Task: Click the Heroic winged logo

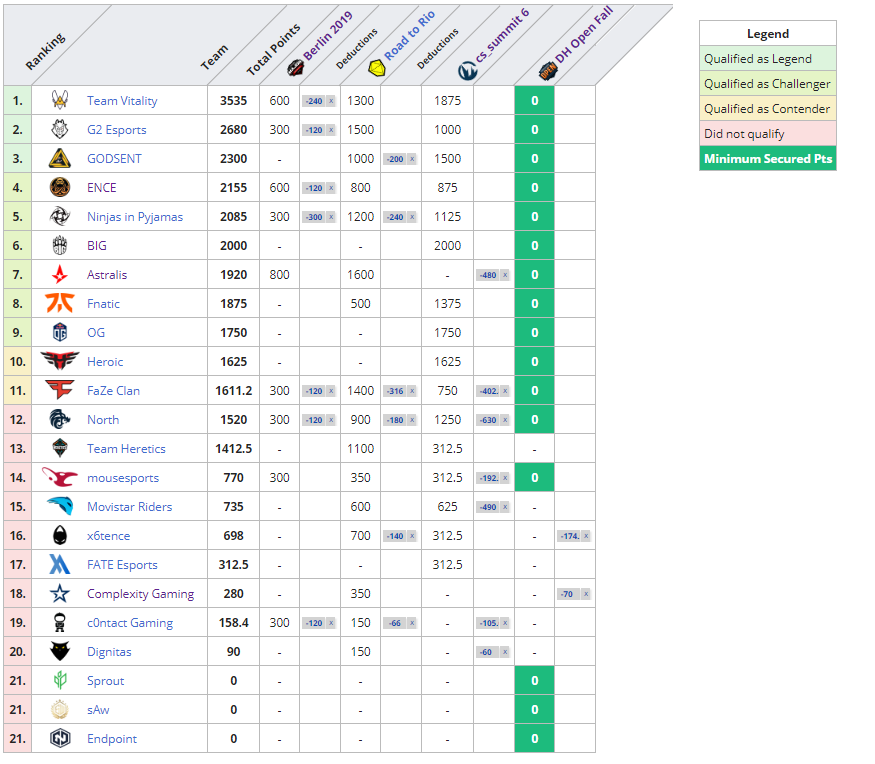Action: pyautogui.click(x=60, y=362)
